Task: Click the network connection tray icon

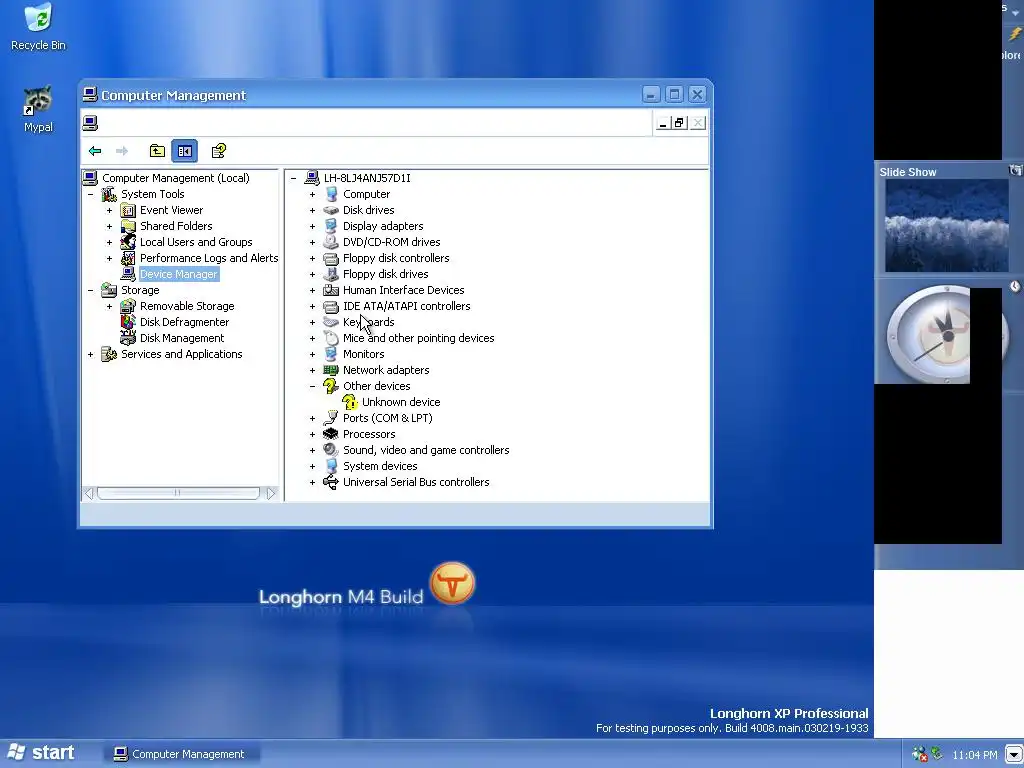Action: tap(919, 754)
